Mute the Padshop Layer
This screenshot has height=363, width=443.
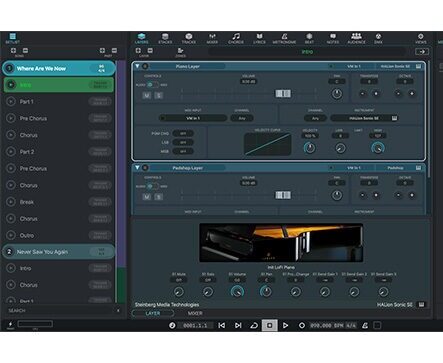coord(147,197)
